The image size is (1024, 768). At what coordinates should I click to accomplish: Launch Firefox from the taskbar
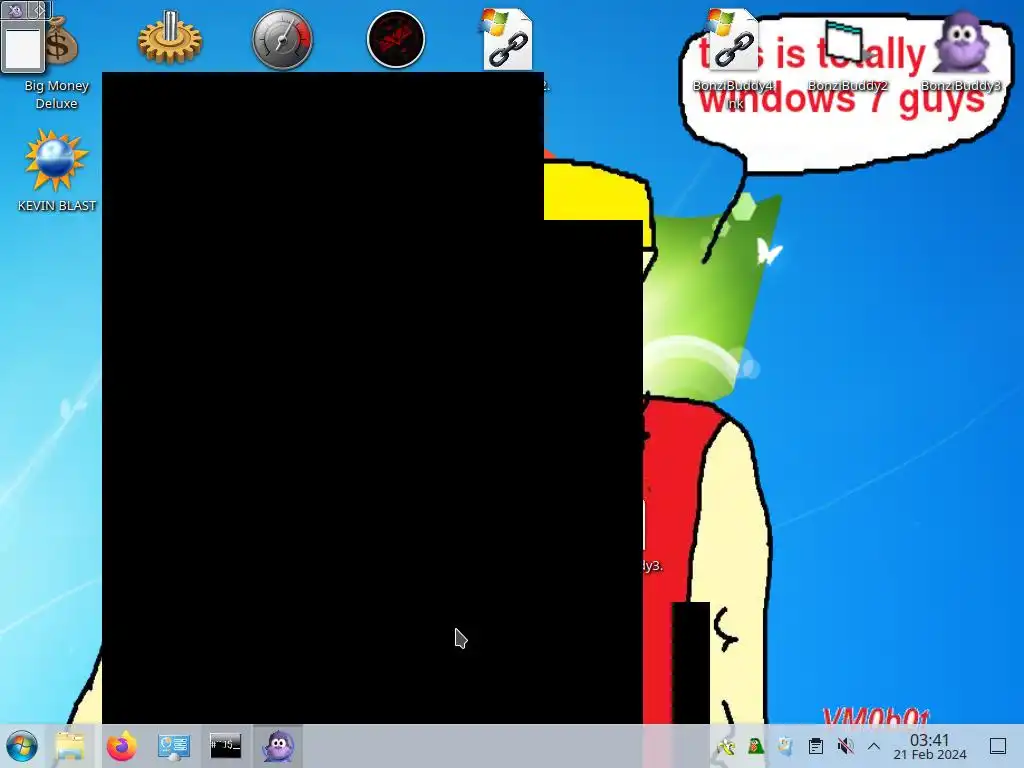pos(121,746)
